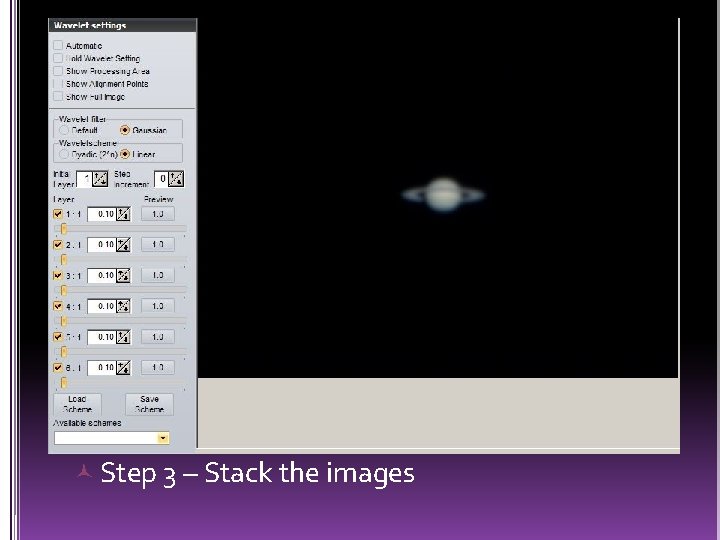The width and height of the screenshot is (720, 540).
Task: Click layer 6 slider handle
Action: 63,382
